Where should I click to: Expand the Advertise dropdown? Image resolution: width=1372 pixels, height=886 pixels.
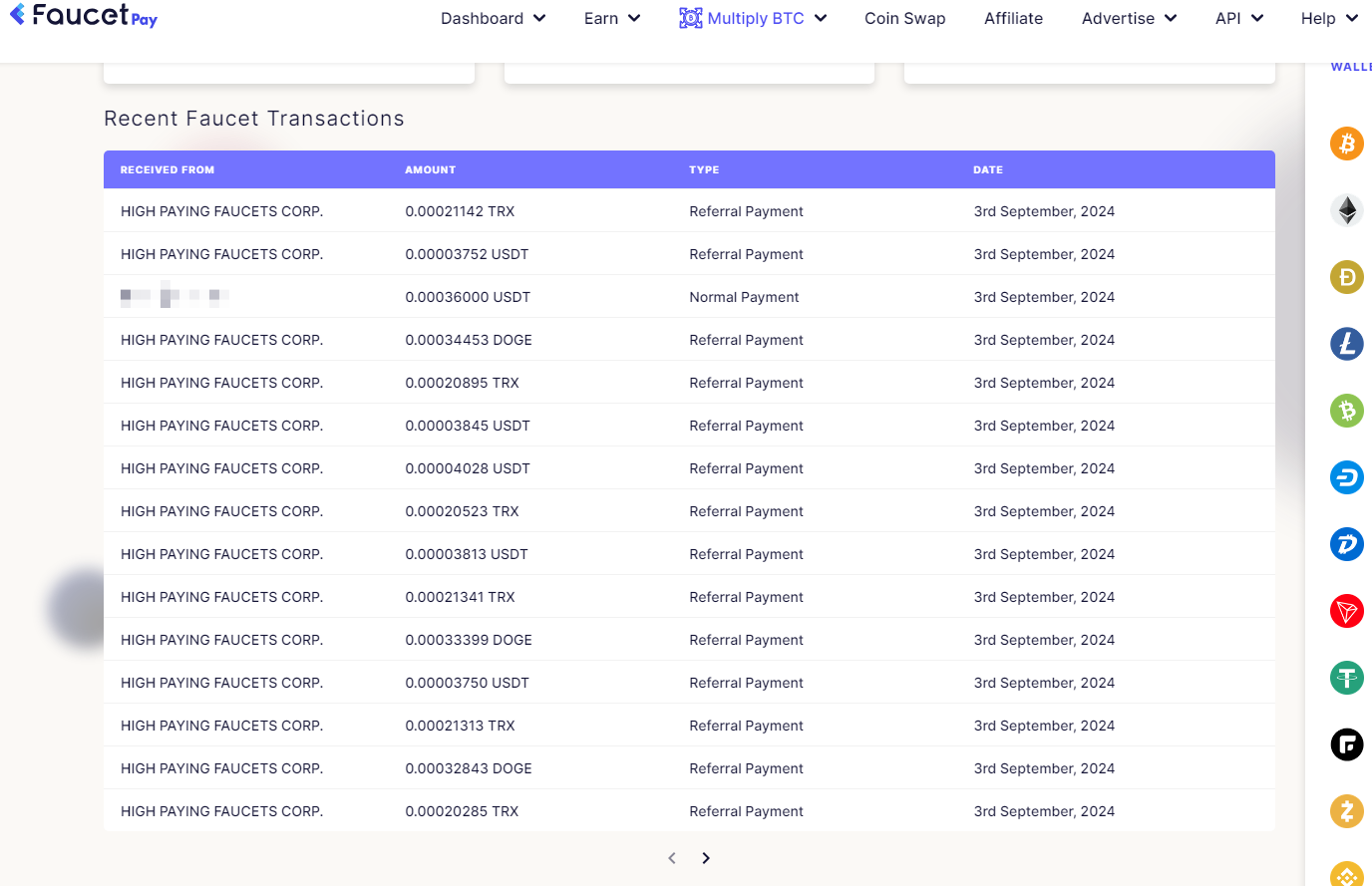[x=1129, y=18]
